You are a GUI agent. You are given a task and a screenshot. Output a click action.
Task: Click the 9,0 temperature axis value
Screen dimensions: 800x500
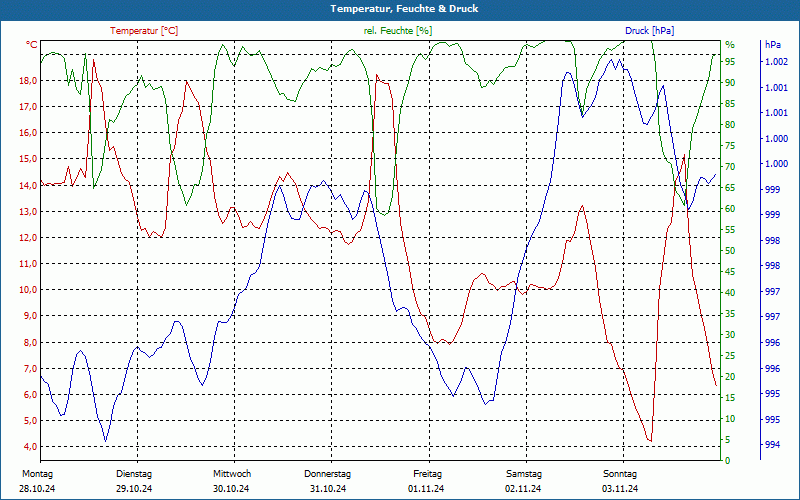[x=31, y=316]
